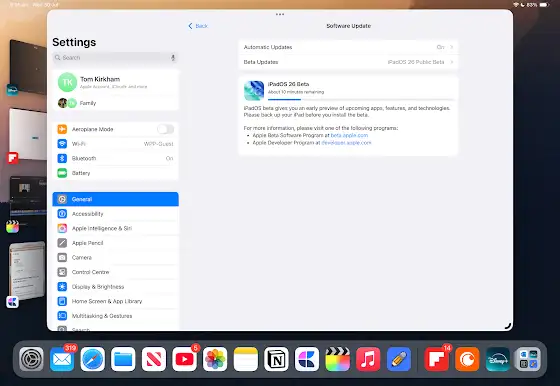560x386 pixels.
Task: Tap the battery icon in status bar
Action: [x=544, y=5]
